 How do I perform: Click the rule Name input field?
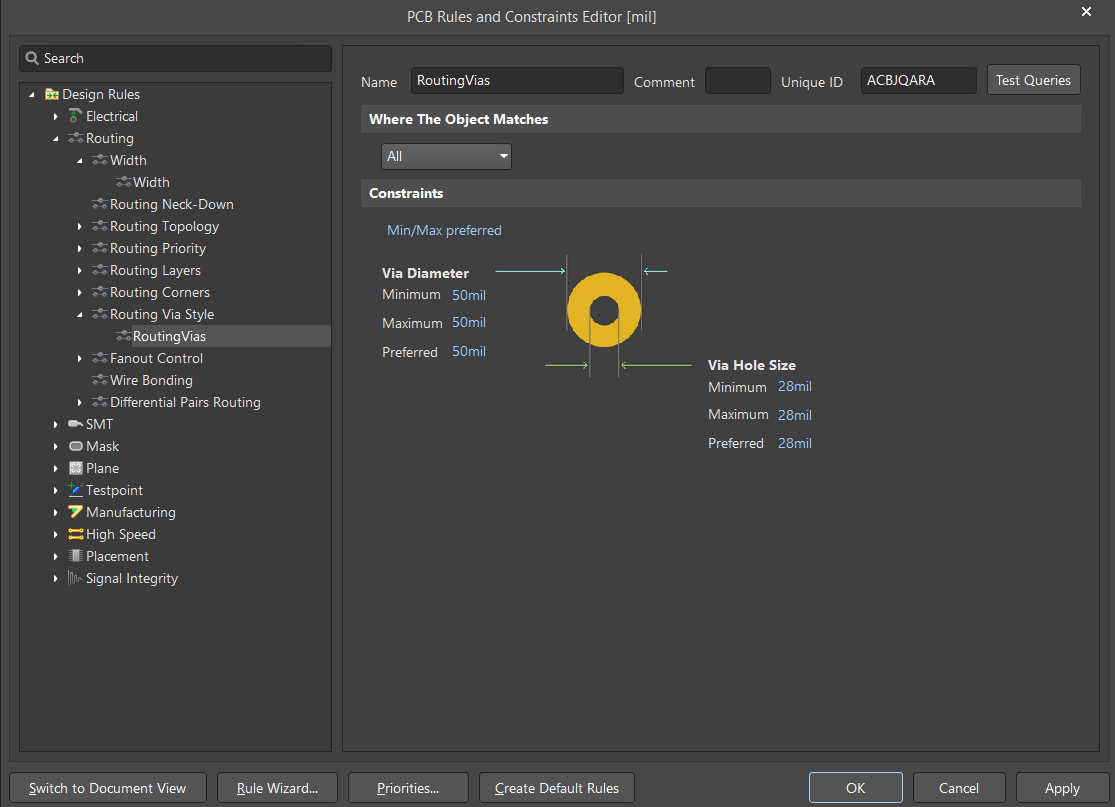tap(517, 81)
